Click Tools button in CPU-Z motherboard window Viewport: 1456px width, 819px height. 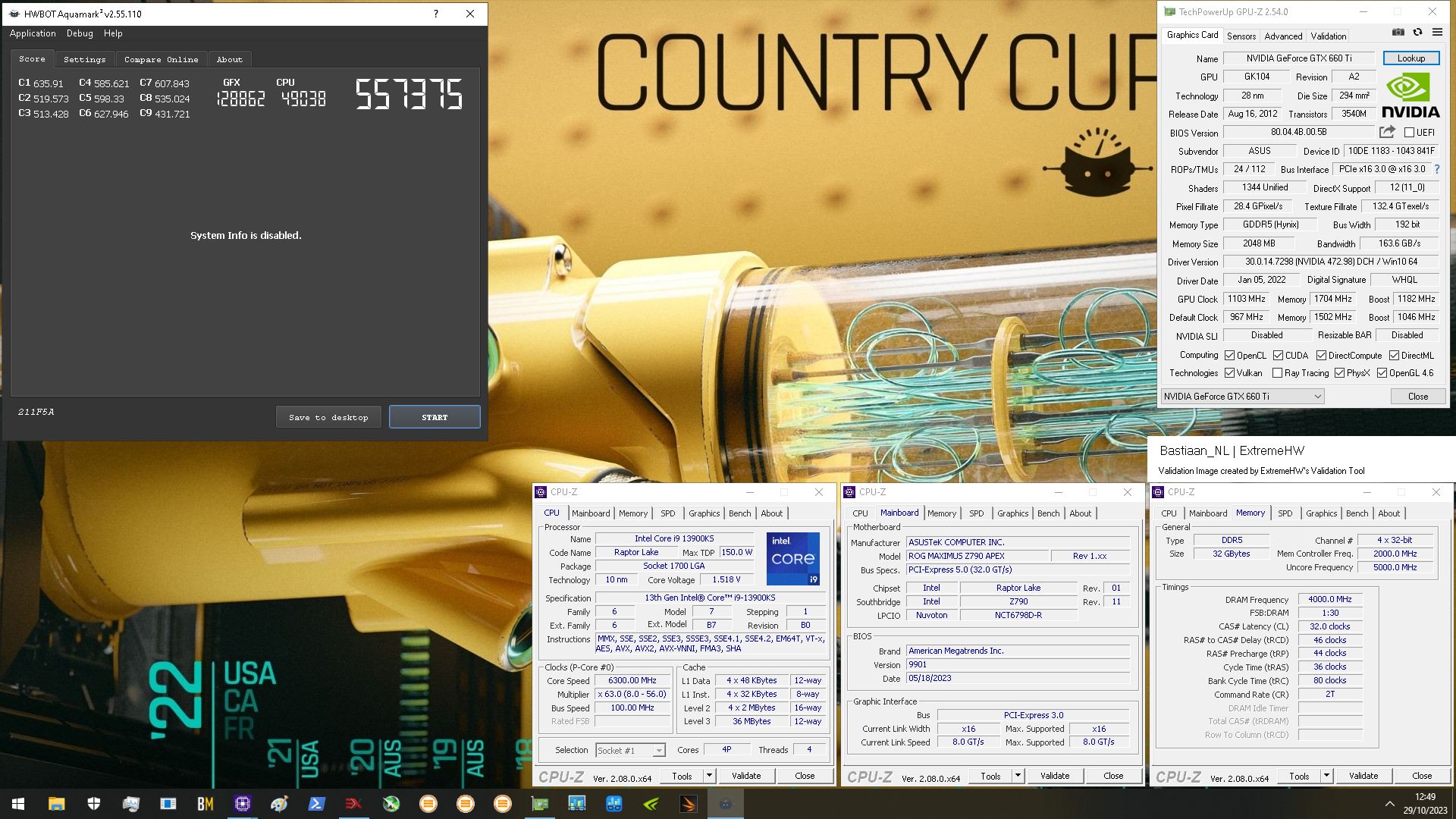coord(990,776)
